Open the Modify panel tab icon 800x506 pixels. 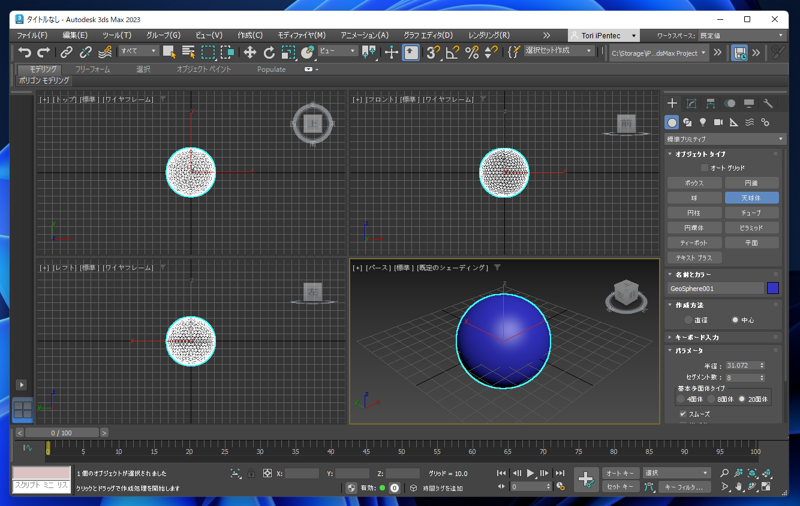691,104
